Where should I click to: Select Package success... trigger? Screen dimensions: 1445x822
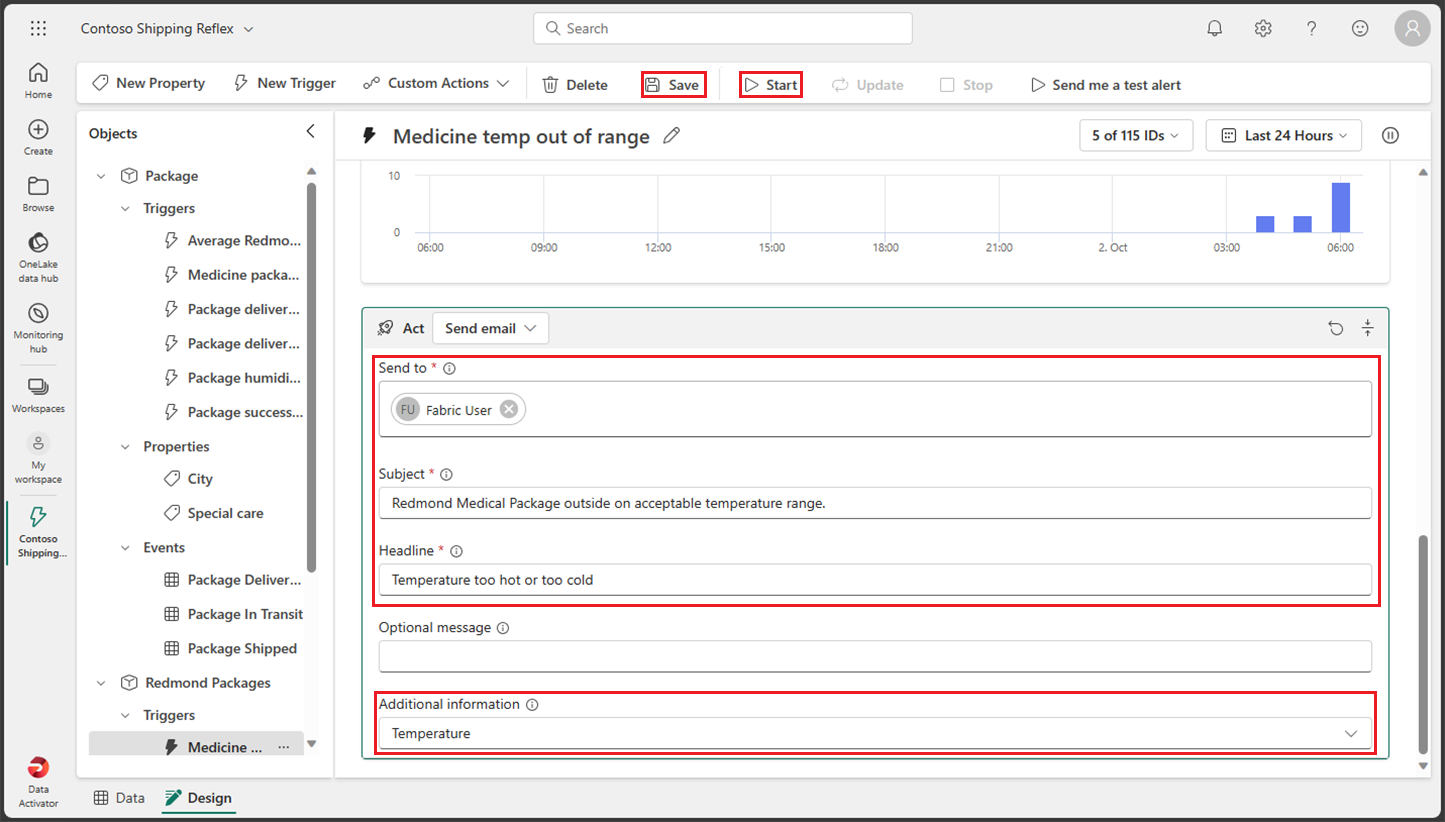point(233,412)
